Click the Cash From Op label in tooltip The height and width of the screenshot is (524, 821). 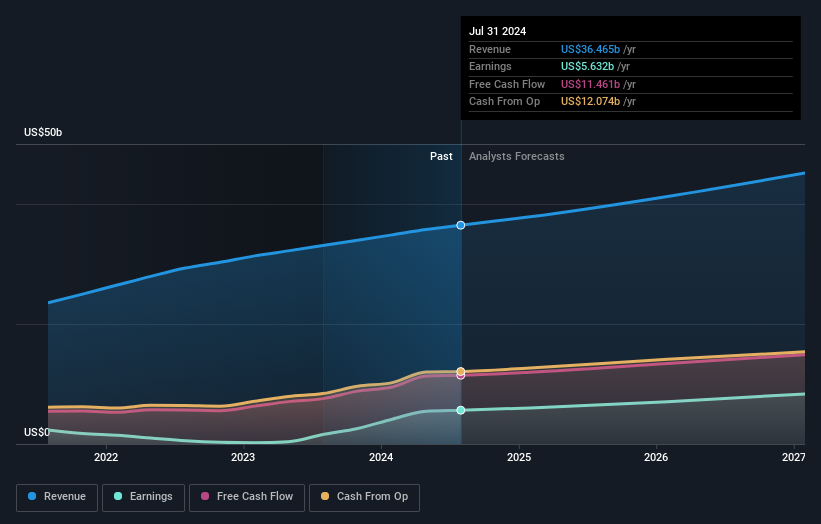504,102
